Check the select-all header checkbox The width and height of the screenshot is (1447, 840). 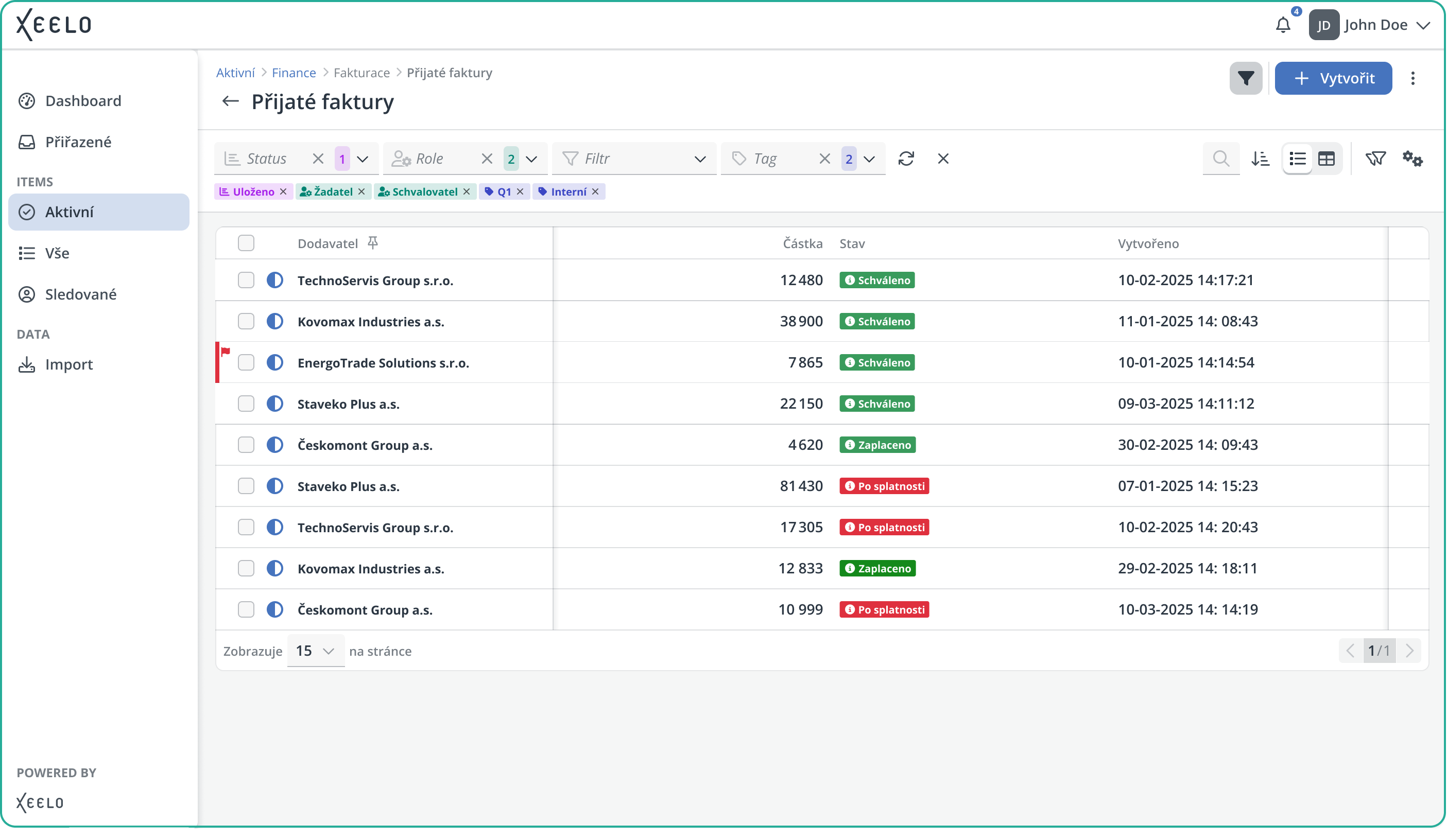pyautogui.click(x=246, y=243)
